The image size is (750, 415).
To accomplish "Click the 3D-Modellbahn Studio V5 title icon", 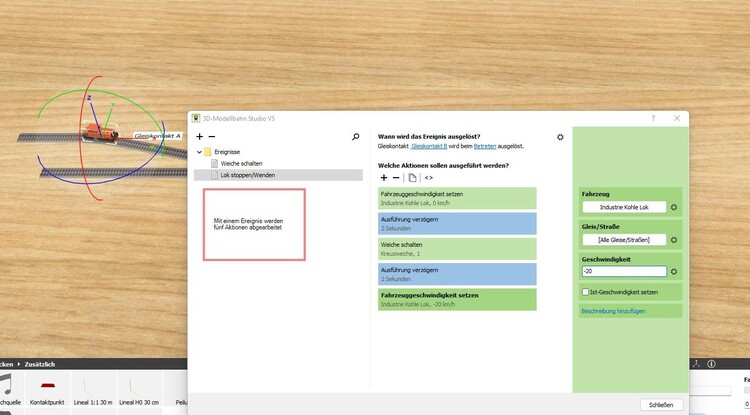I will point(196,118).
